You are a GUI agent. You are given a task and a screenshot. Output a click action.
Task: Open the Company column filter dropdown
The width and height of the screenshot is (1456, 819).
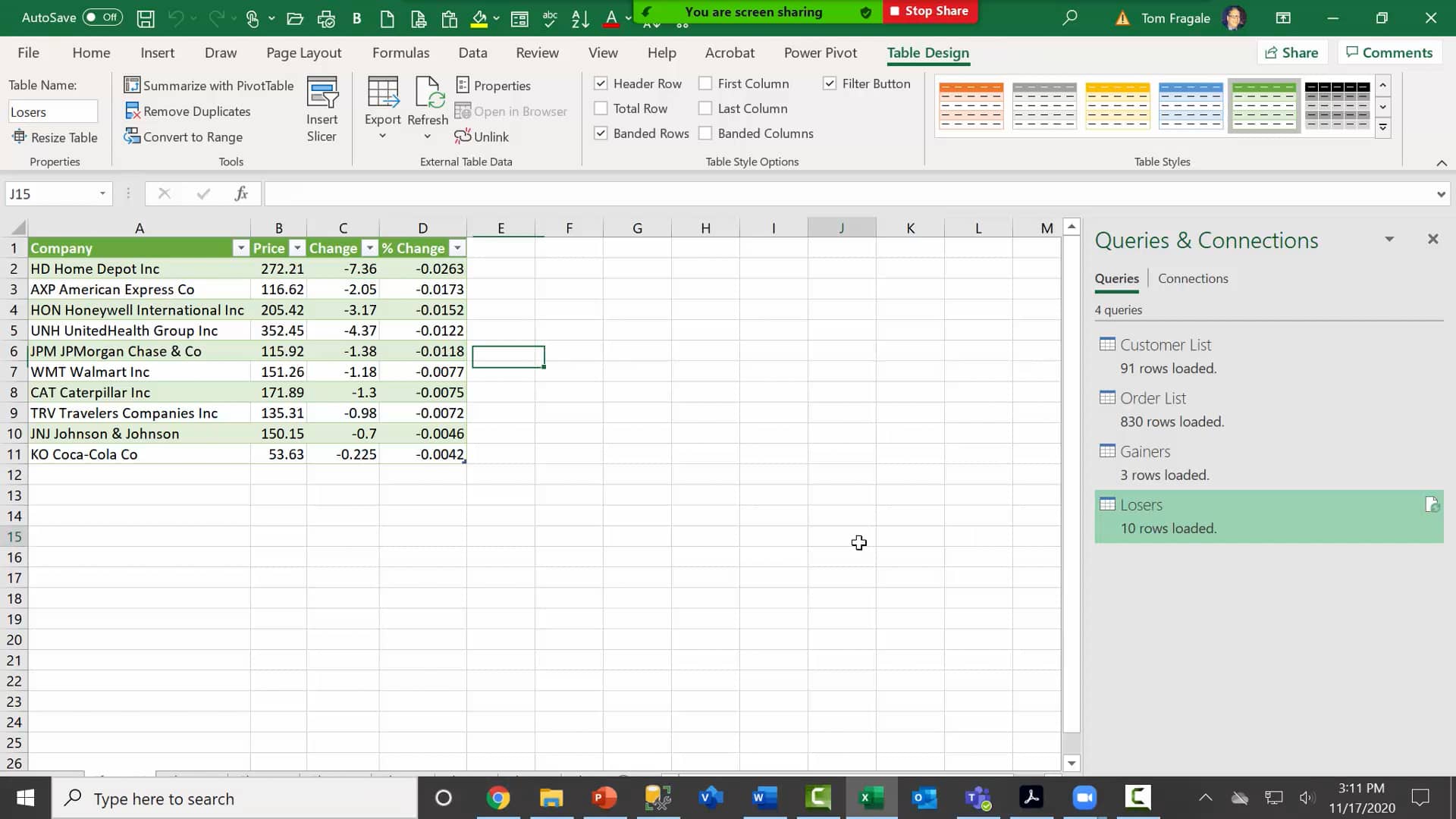[x=240, y=248]
